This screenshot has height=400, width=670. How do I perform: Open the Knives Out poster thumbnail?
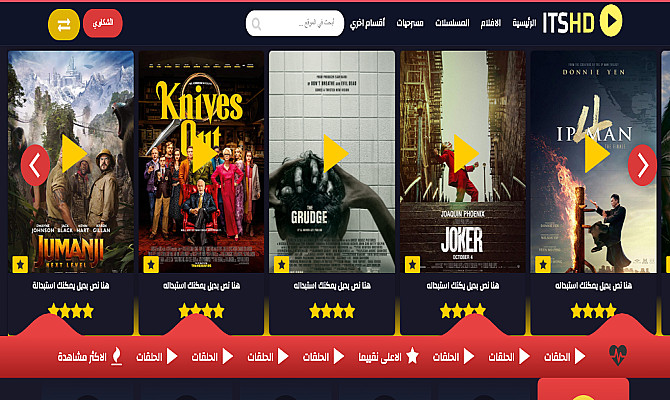pos(201,162)
